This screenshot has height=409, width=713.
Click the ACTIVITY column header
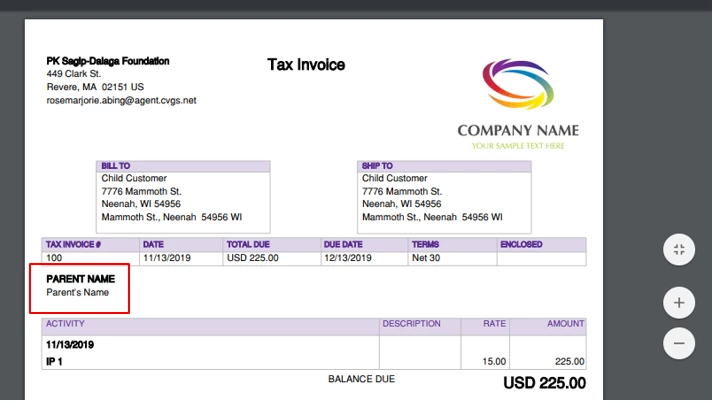(65, 323)
